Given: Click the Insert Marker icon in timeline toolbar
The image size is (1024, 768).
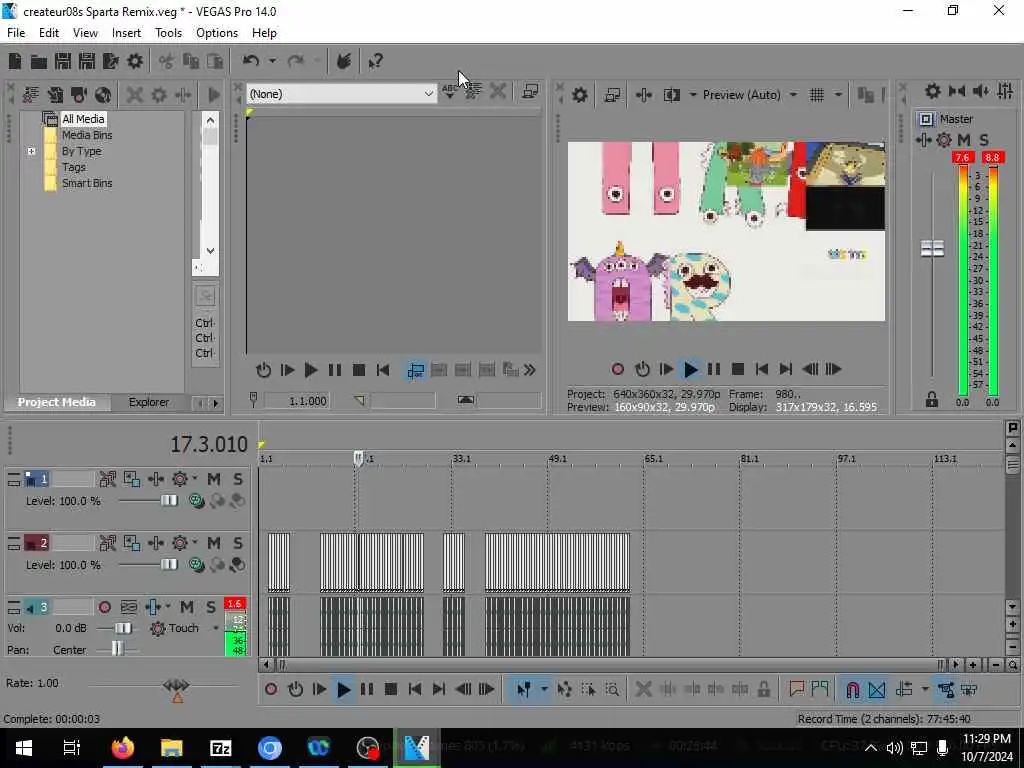Looking at the screenshot, I should (796, 690).
